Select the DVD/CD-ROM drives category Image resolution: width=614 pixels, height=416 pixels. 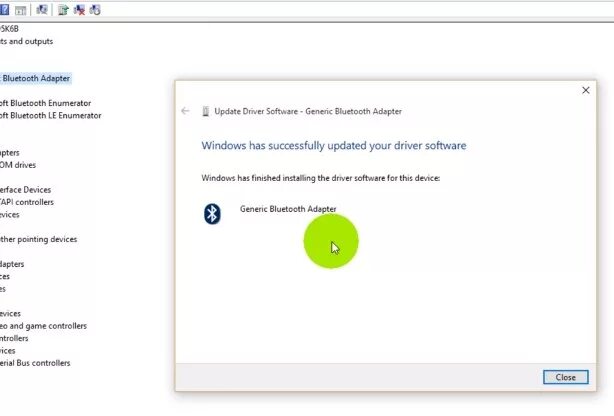point(18,165)
